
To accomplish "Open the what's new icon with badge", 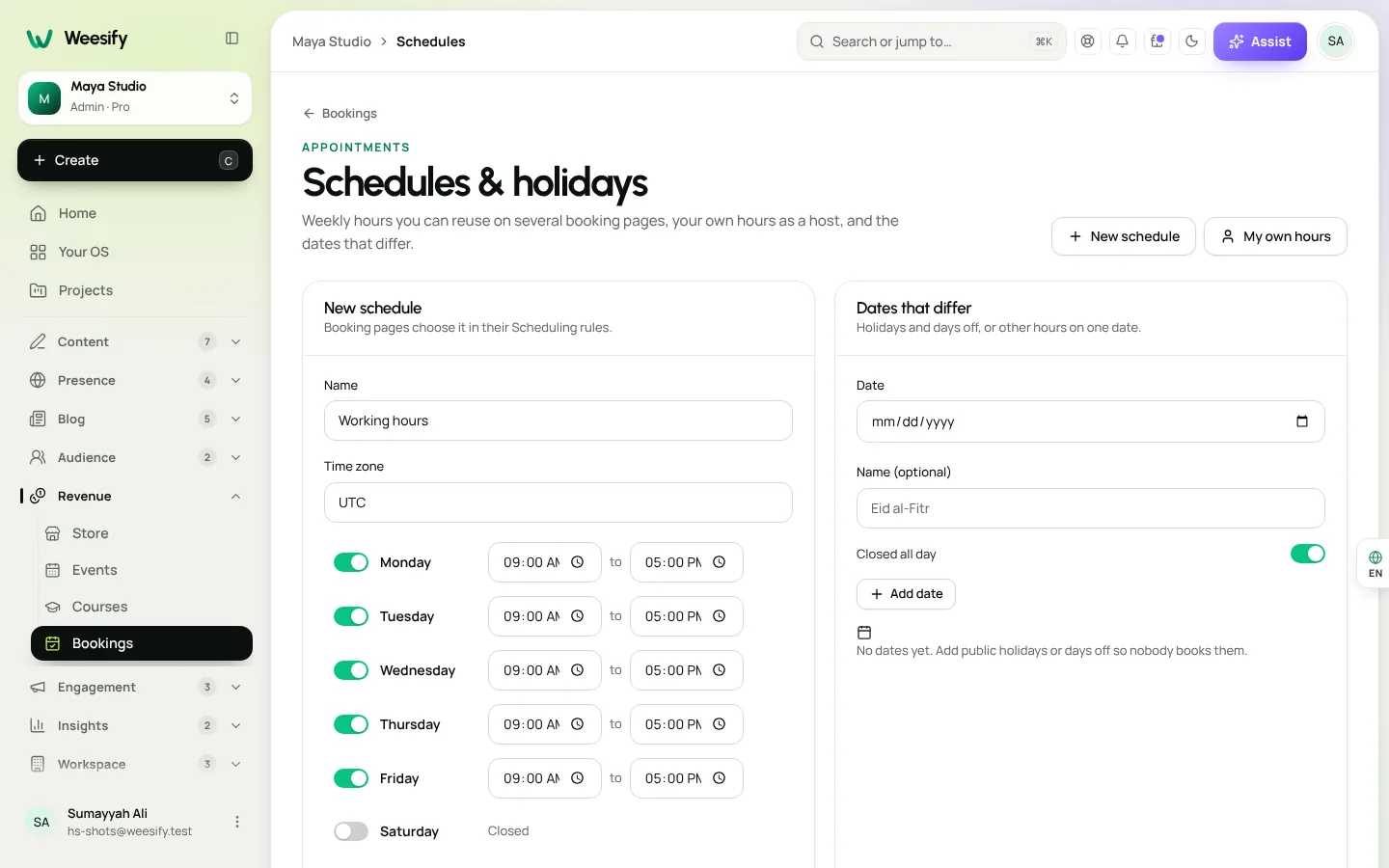I will 1157,41.
